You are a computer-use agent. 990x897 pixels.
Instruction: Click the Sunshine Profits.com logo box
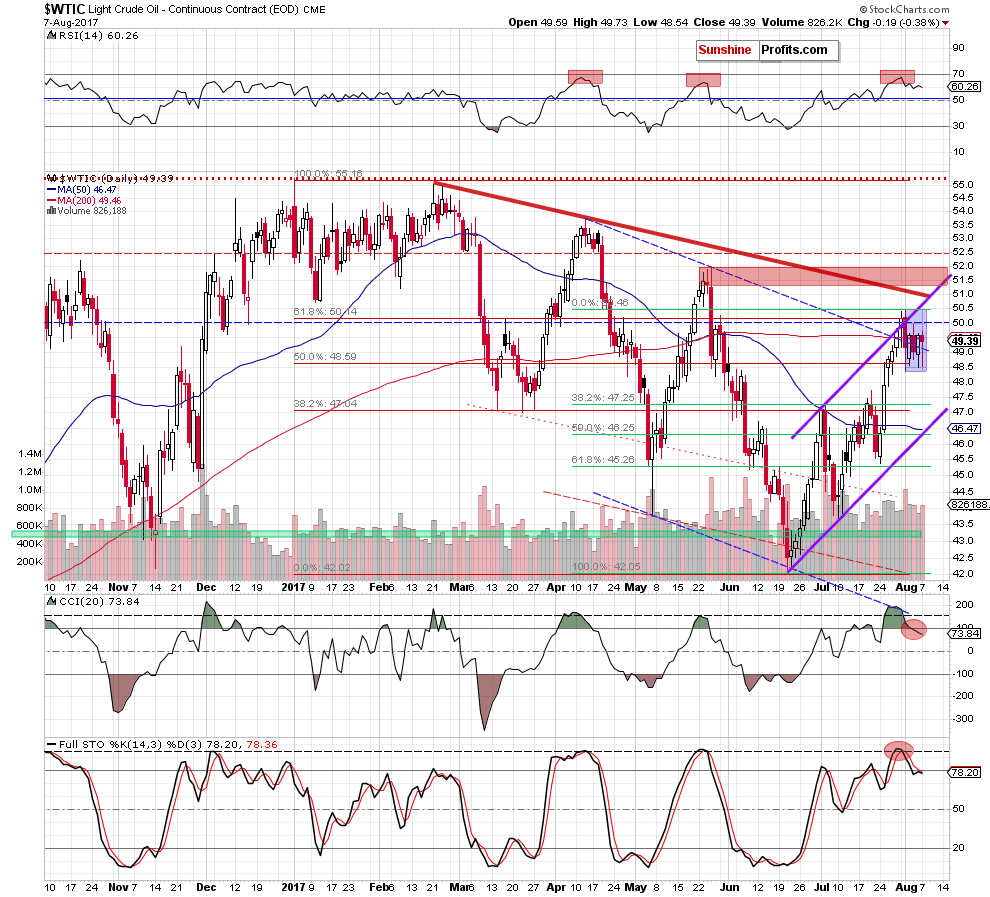[767, 50]
